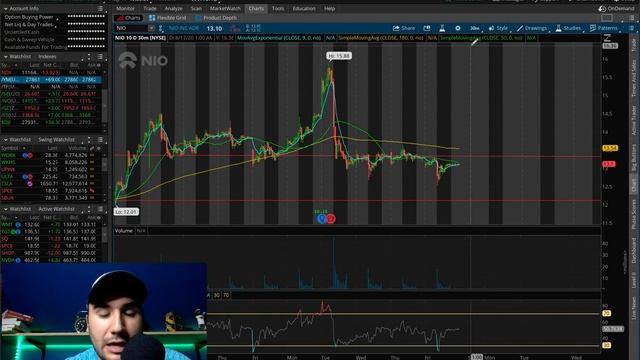
Task: Click chart hamburger menu at far right of toolbar
Action: 631,28
